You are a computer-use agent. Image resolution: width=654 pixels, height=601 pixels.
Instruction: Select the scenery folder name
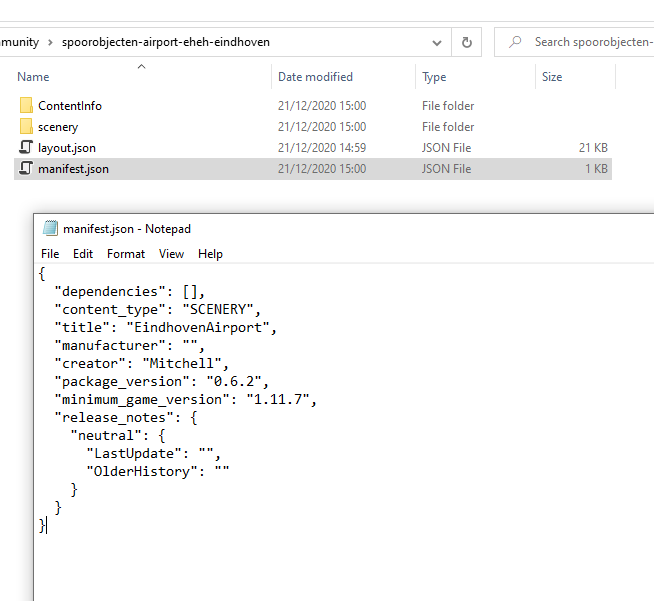58,127
